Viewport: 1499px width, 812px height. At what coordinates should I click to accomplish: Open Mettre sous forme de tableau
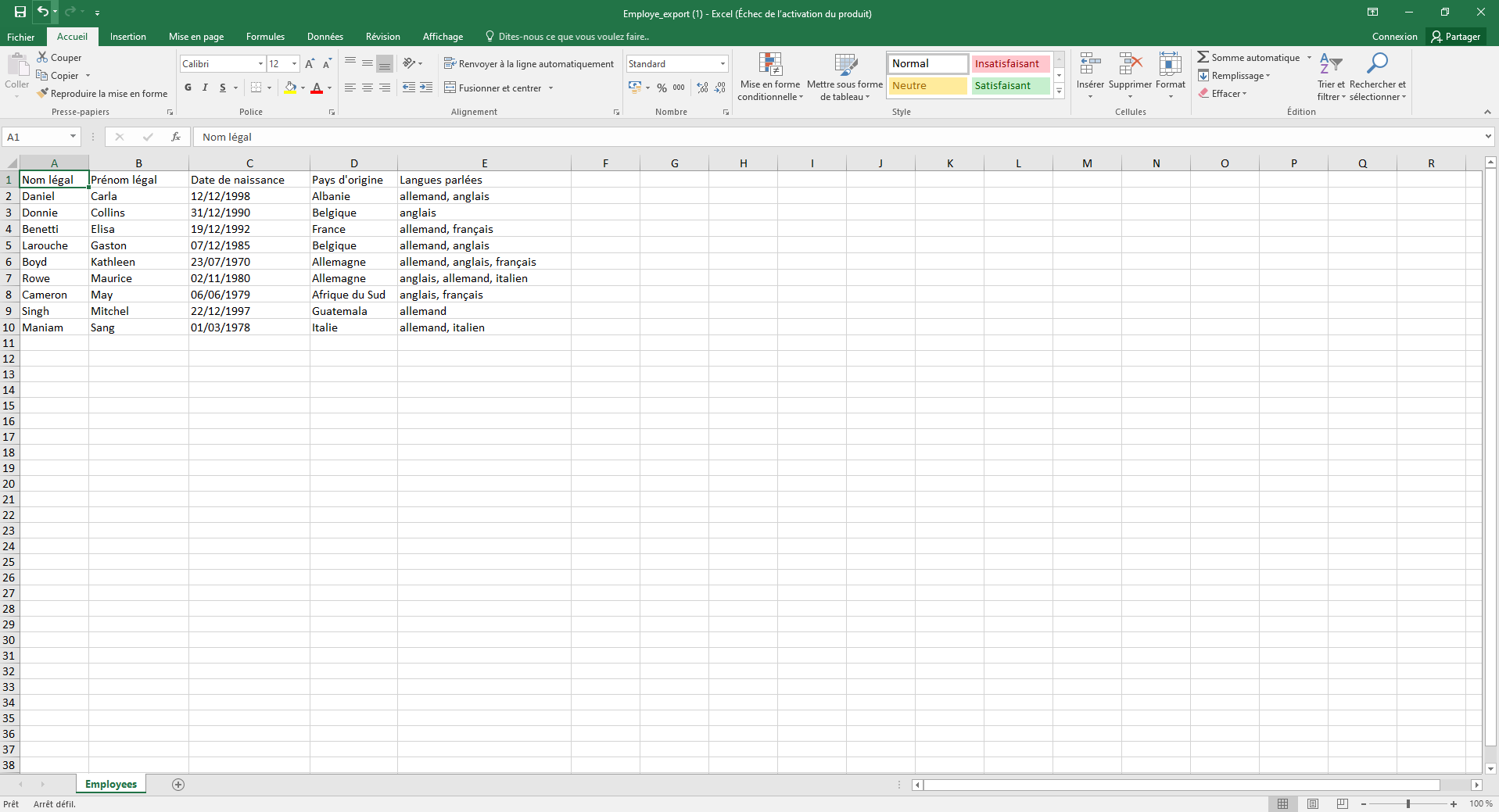[845, 77]
